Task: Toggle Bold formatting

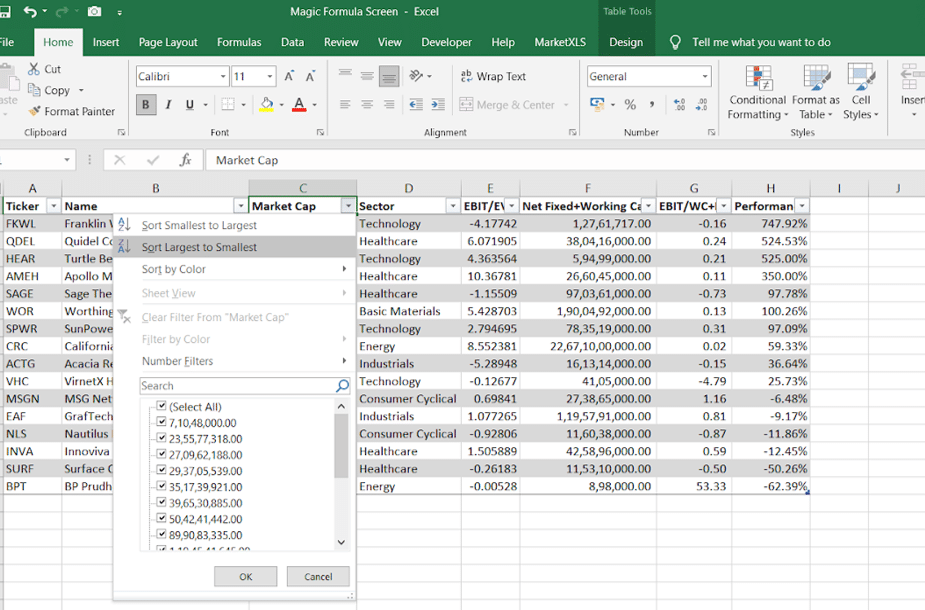Action: tap(145, 104)
